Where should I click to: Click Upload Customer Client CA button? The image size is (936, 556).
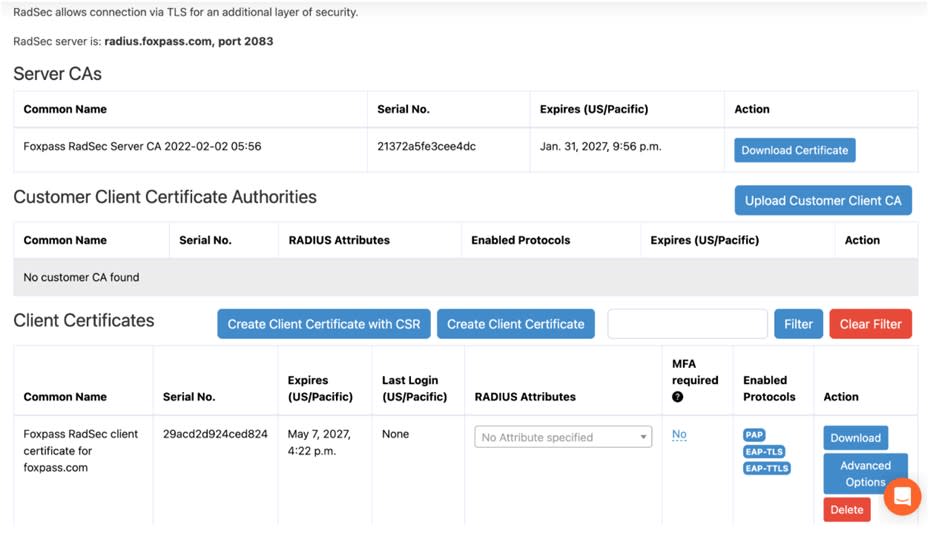click(x=823, y=201)
